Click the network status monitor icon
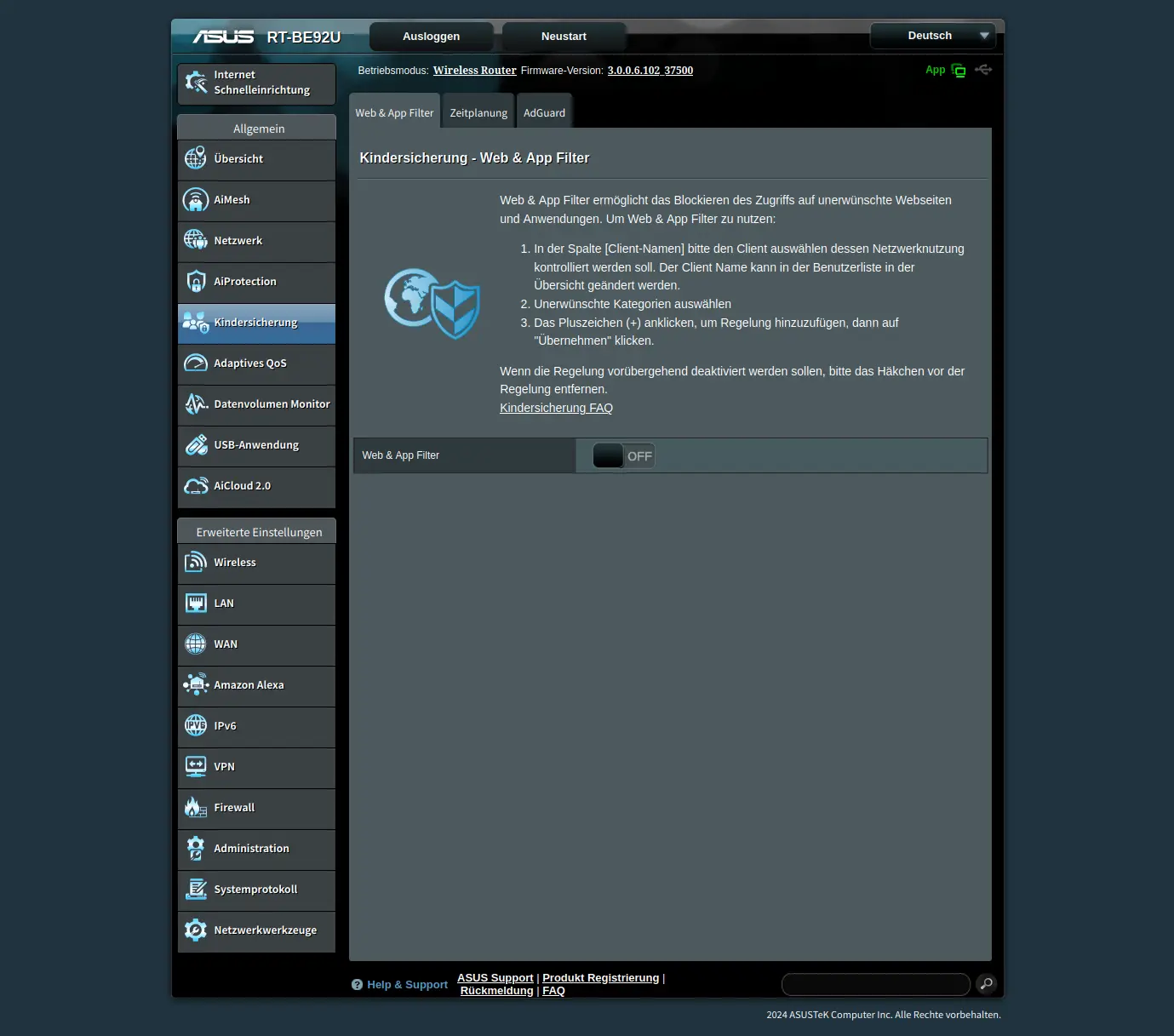Screen dimensions: 1174x1036 click(x=959, y=71)
